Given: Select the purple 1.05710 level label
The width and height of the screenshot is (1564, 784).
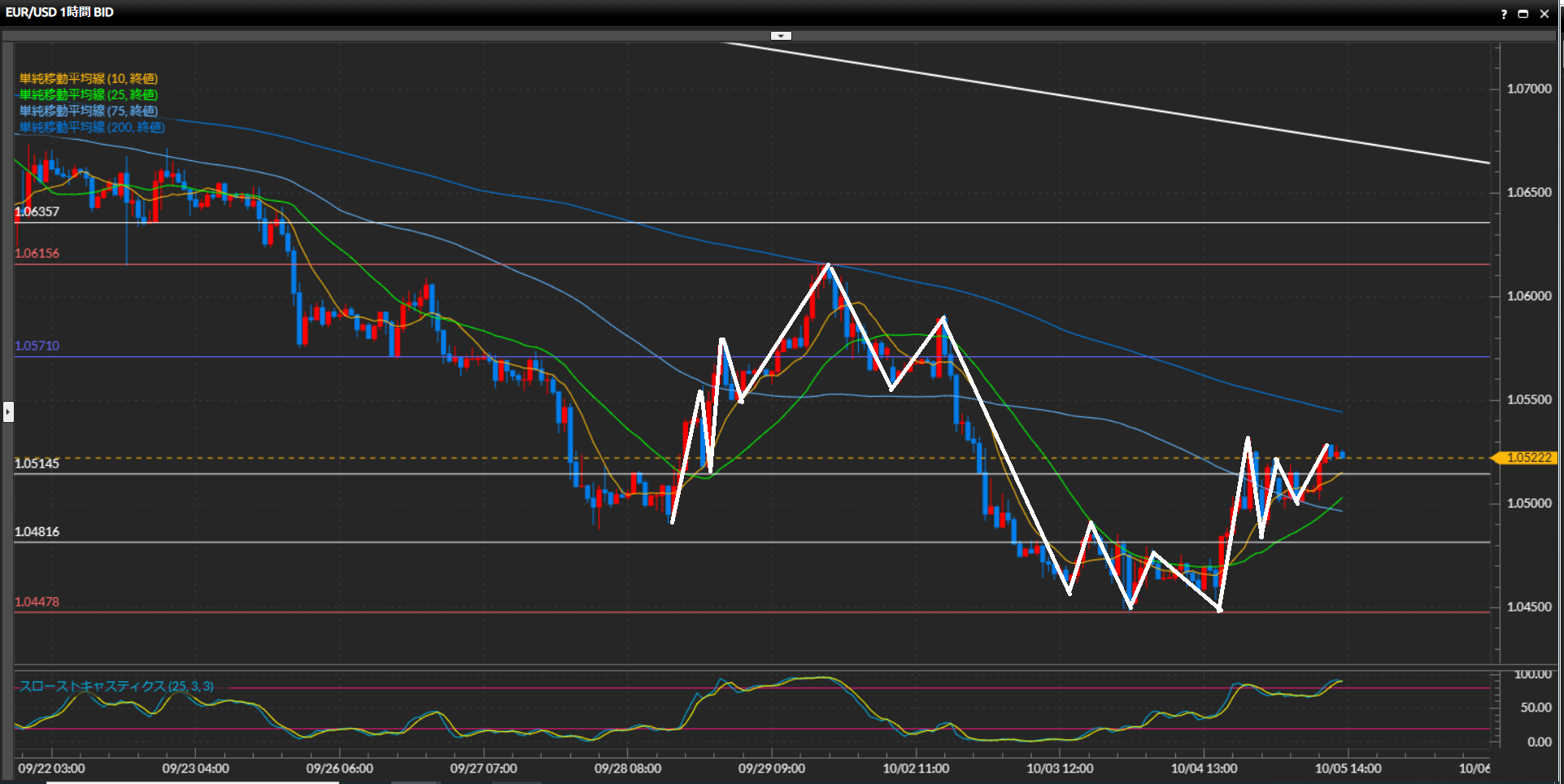Looking at the screenshot, I should click(37, 346).
